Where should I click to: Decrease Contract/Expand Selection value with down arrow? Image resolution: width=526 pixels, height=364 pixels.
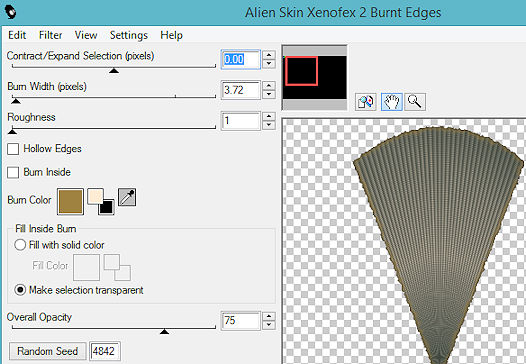(268, 64)
